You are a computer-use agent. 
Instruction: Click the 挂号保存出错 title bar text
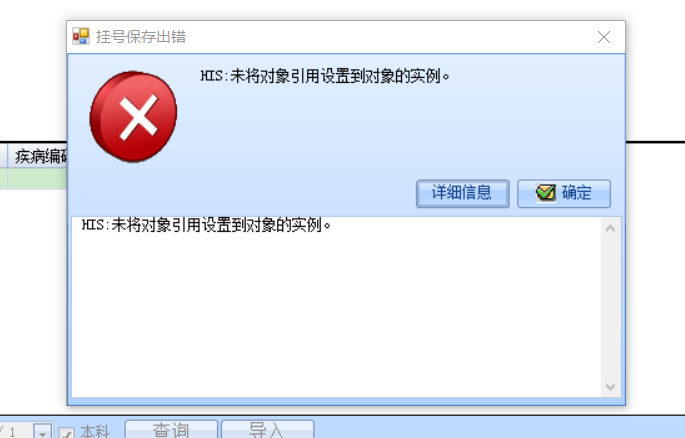click(x=141, y=37)
